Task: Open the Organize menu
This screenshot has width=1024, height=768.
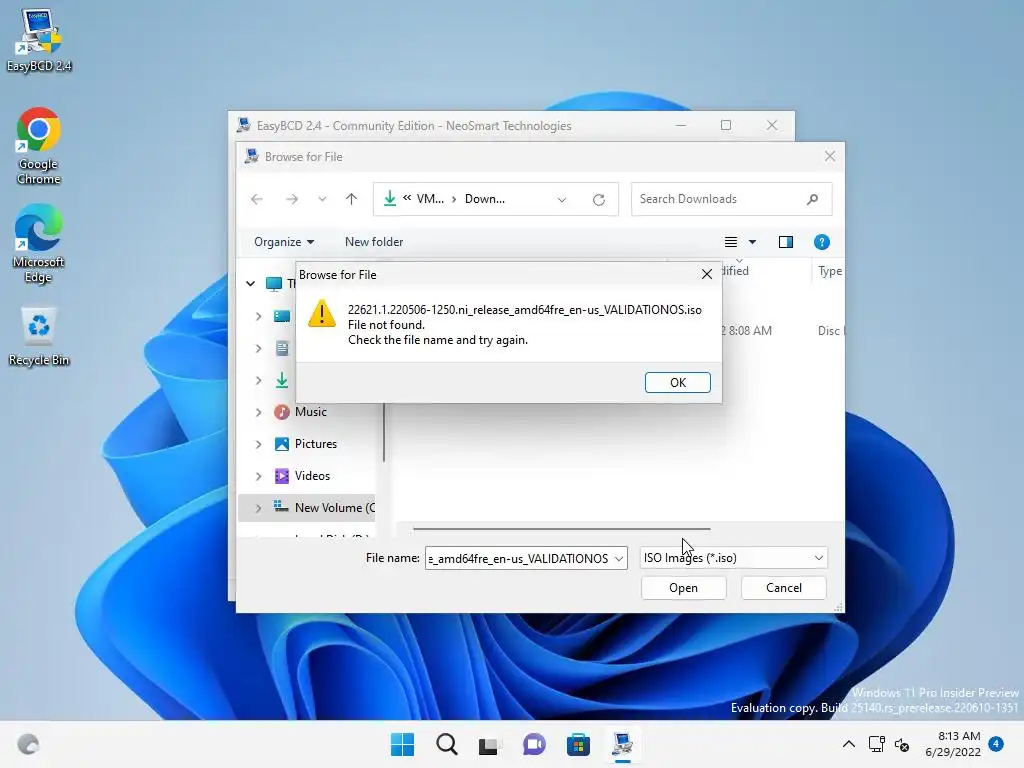Action: [283, 242]
